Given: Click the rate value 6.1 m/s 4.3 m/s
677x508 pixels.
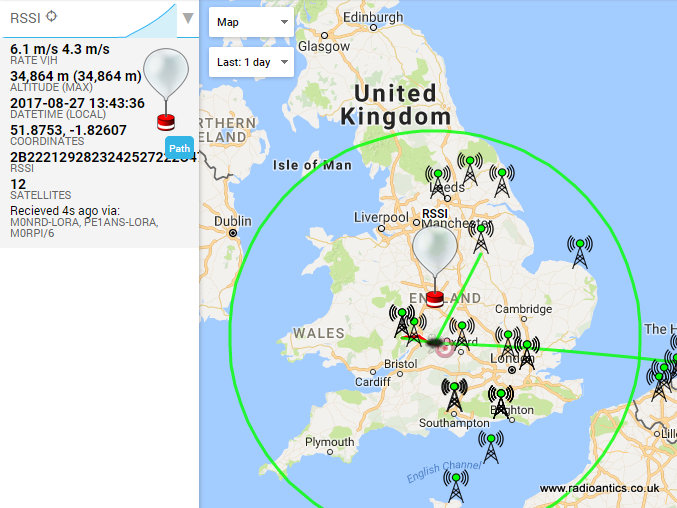Looking at the screenshot, I should click(x=60, y=49).
